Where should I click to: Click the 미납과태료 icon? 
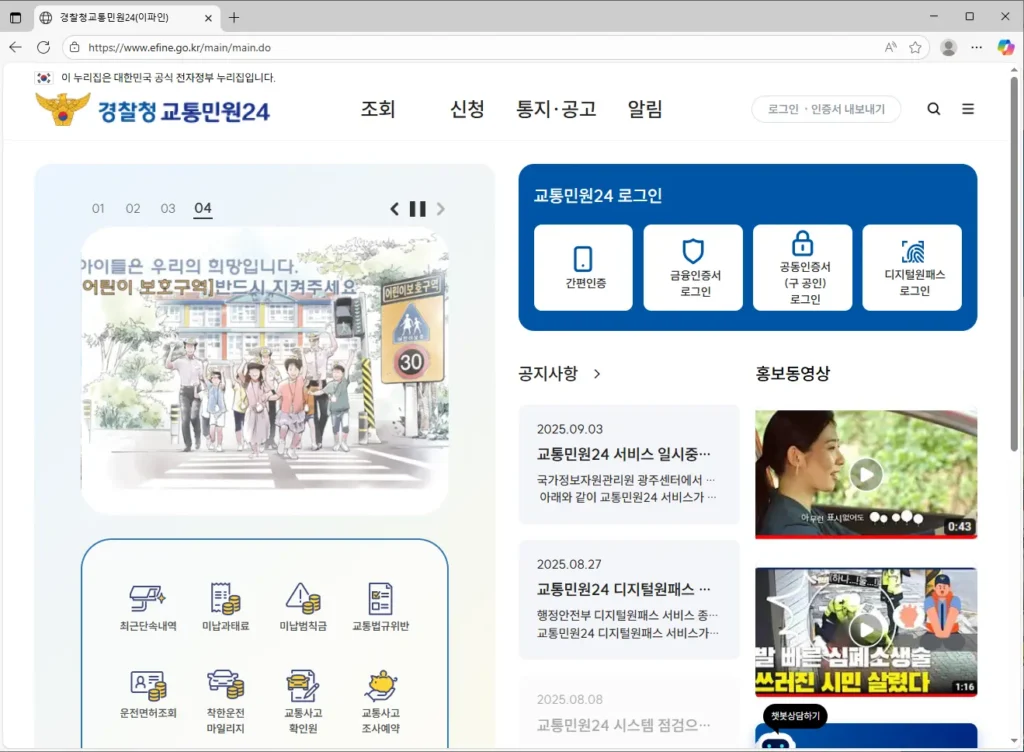[x=225, y=599]
